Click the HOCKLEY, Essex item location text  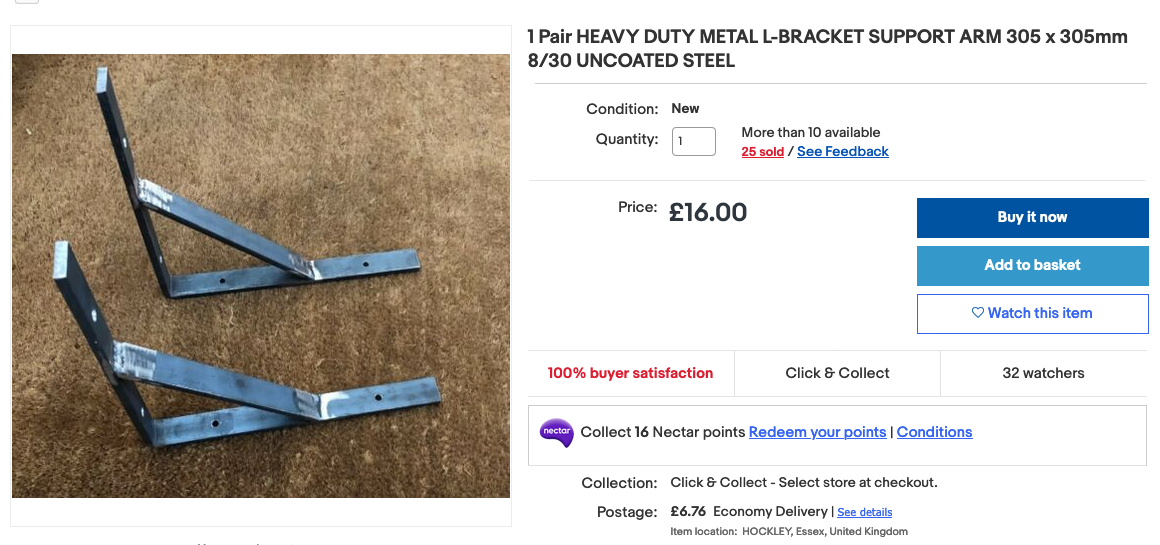[824, 532]
